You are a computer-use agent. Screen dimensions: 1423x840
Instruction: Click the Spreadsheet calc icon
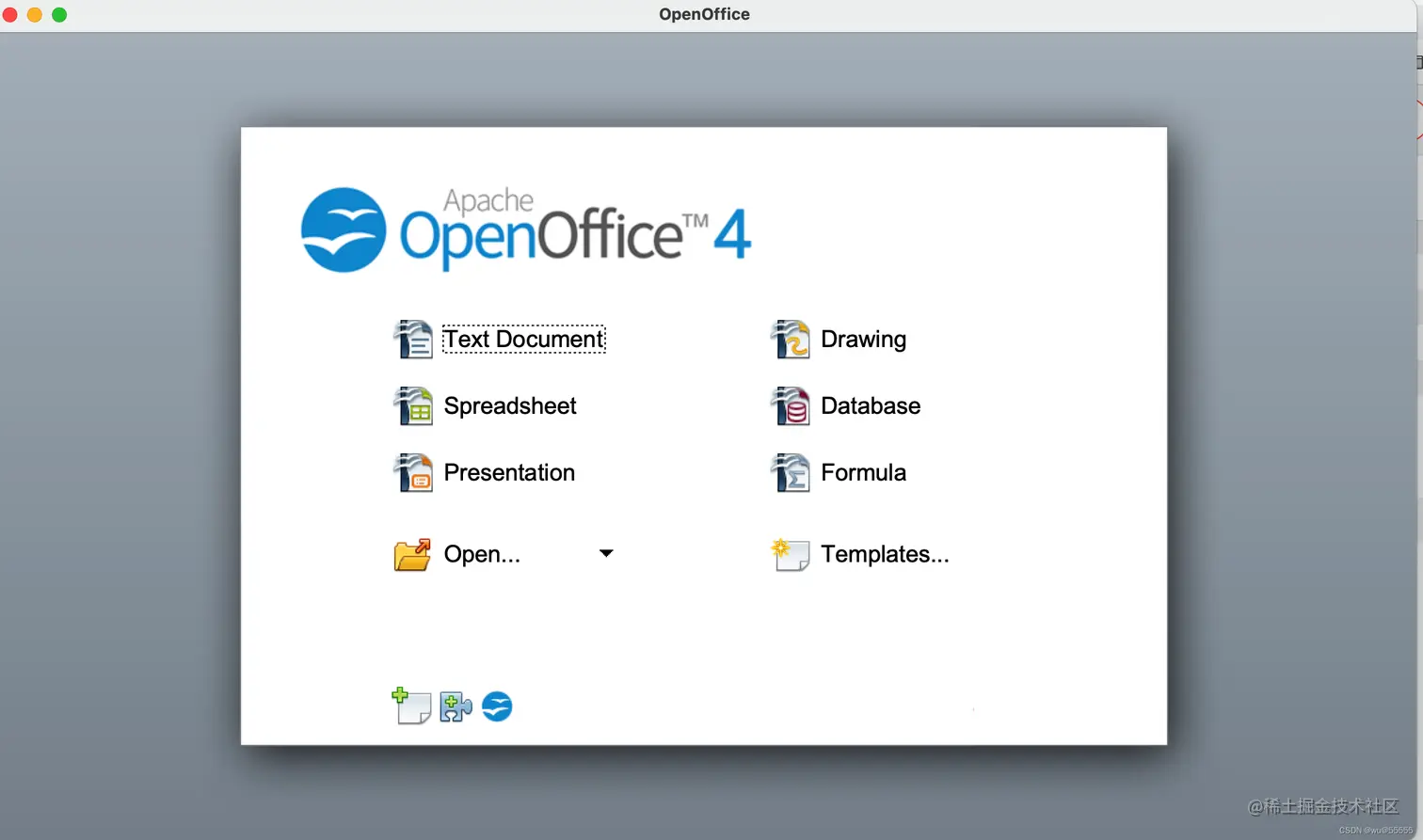click(x=412, y=405)
